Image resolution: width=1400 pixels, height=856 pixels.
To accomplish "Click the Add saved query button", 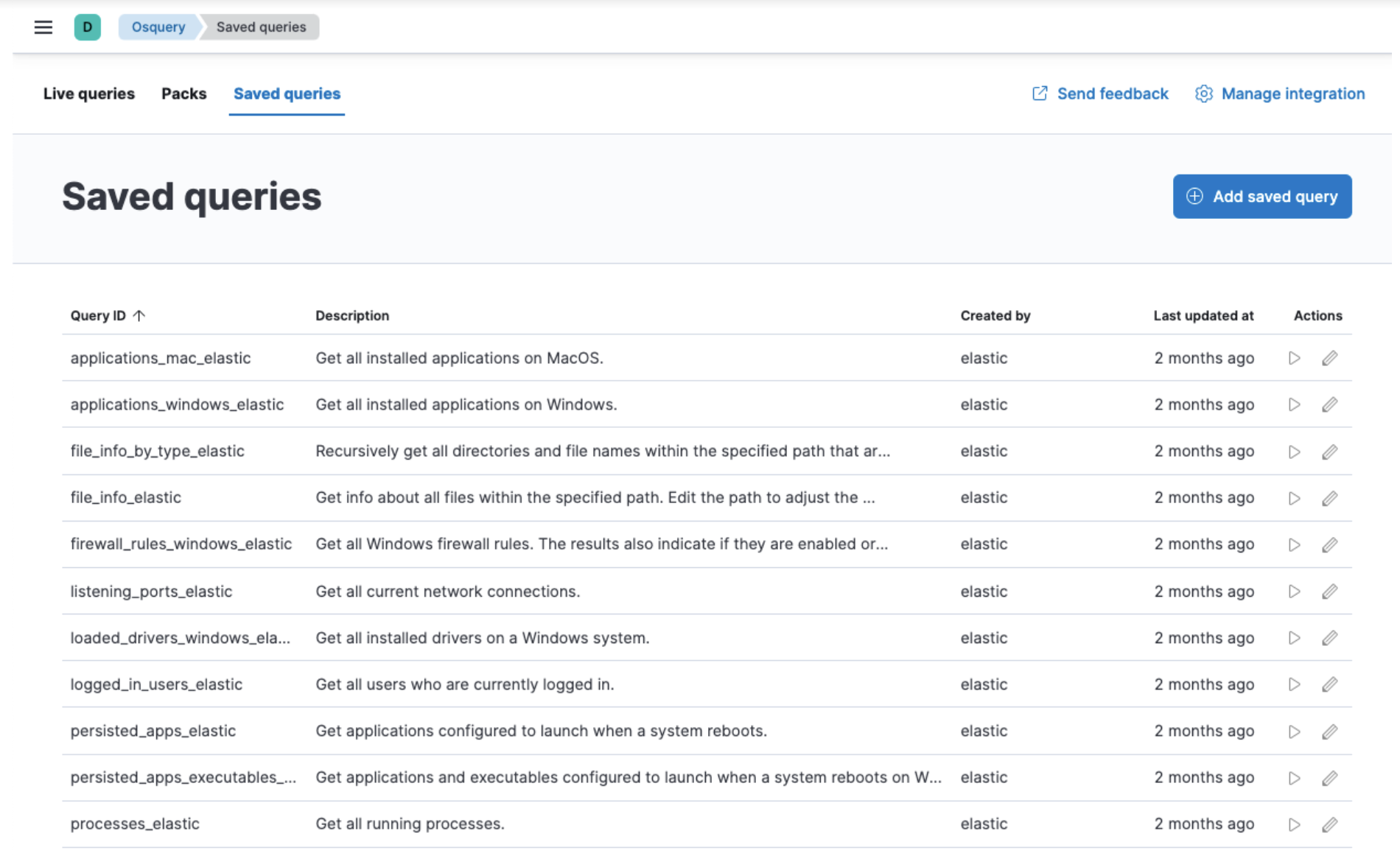I will pos(1261,196).
